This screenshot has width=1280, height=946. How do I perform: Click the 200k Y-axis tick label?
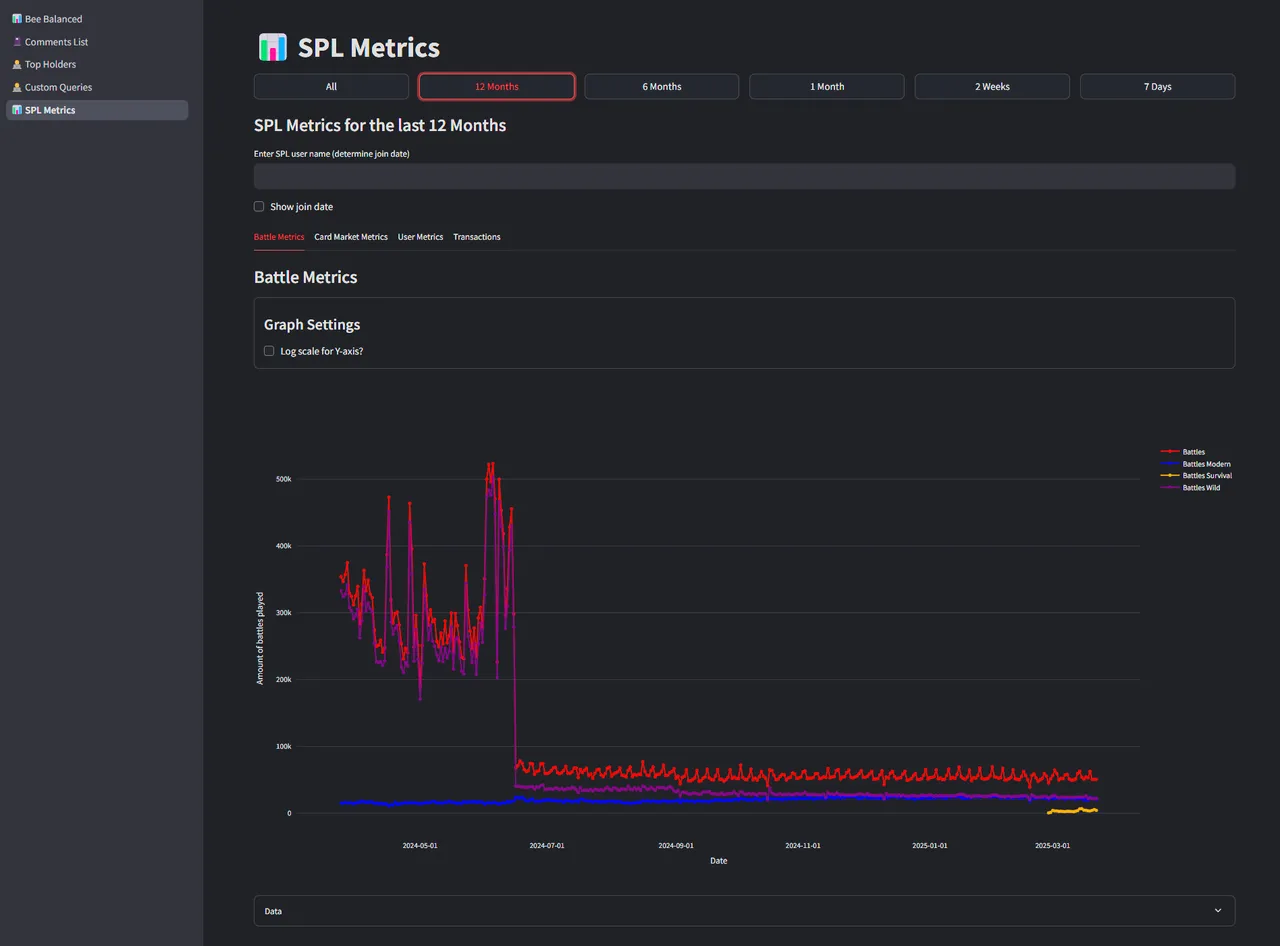pos(283,680)
